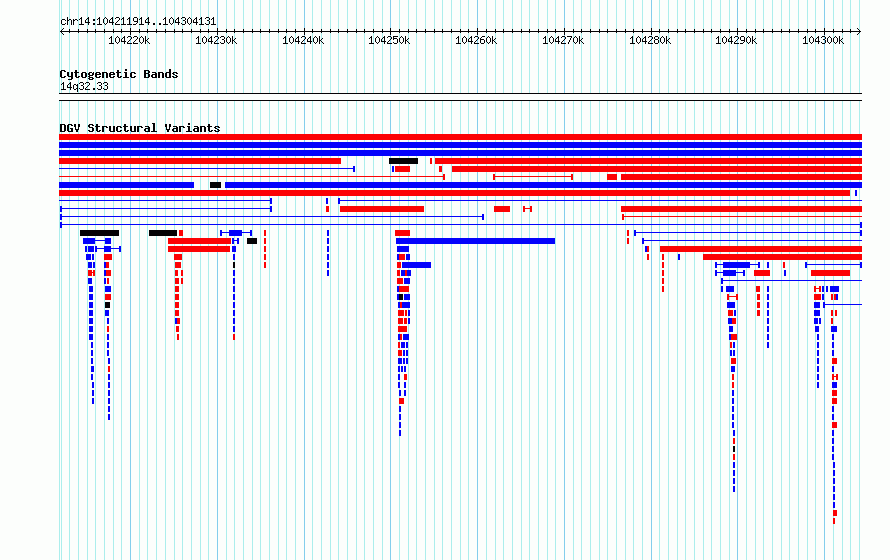Click the 104240k ruler tick label
Viewport: 890px width, 560px height.
click(x=303, y=40)
